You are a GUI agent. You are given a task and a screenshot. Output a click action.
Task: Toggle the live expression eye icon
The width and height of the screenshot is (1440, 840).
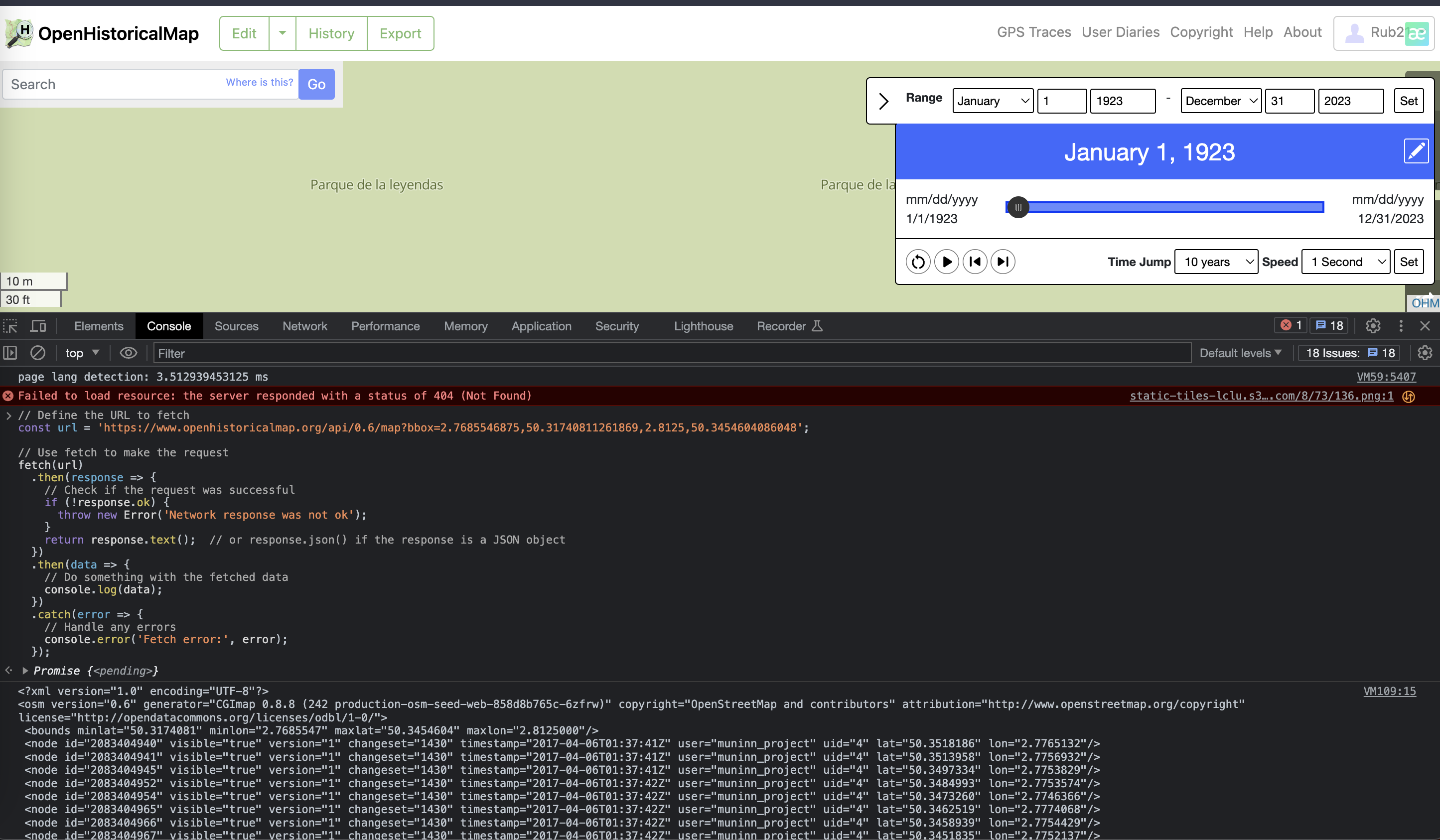[x=128, y=353]
